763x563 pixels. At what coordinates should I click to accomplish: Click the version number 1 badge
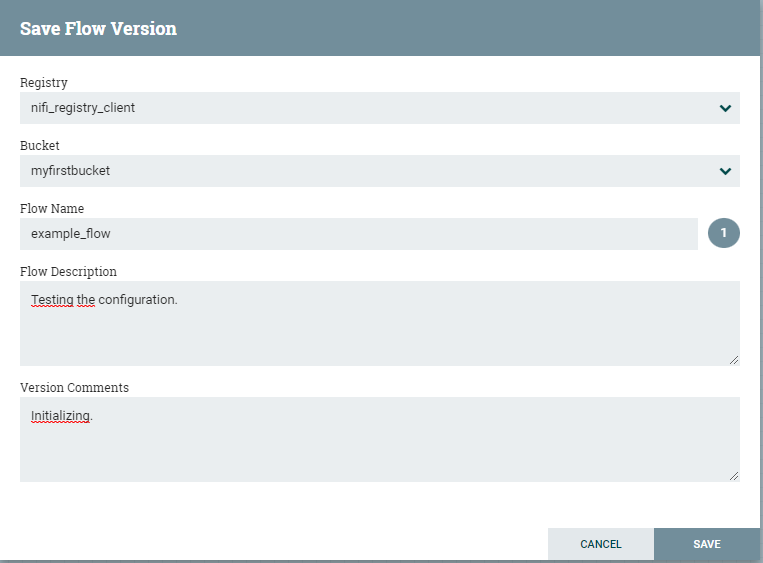724,234
